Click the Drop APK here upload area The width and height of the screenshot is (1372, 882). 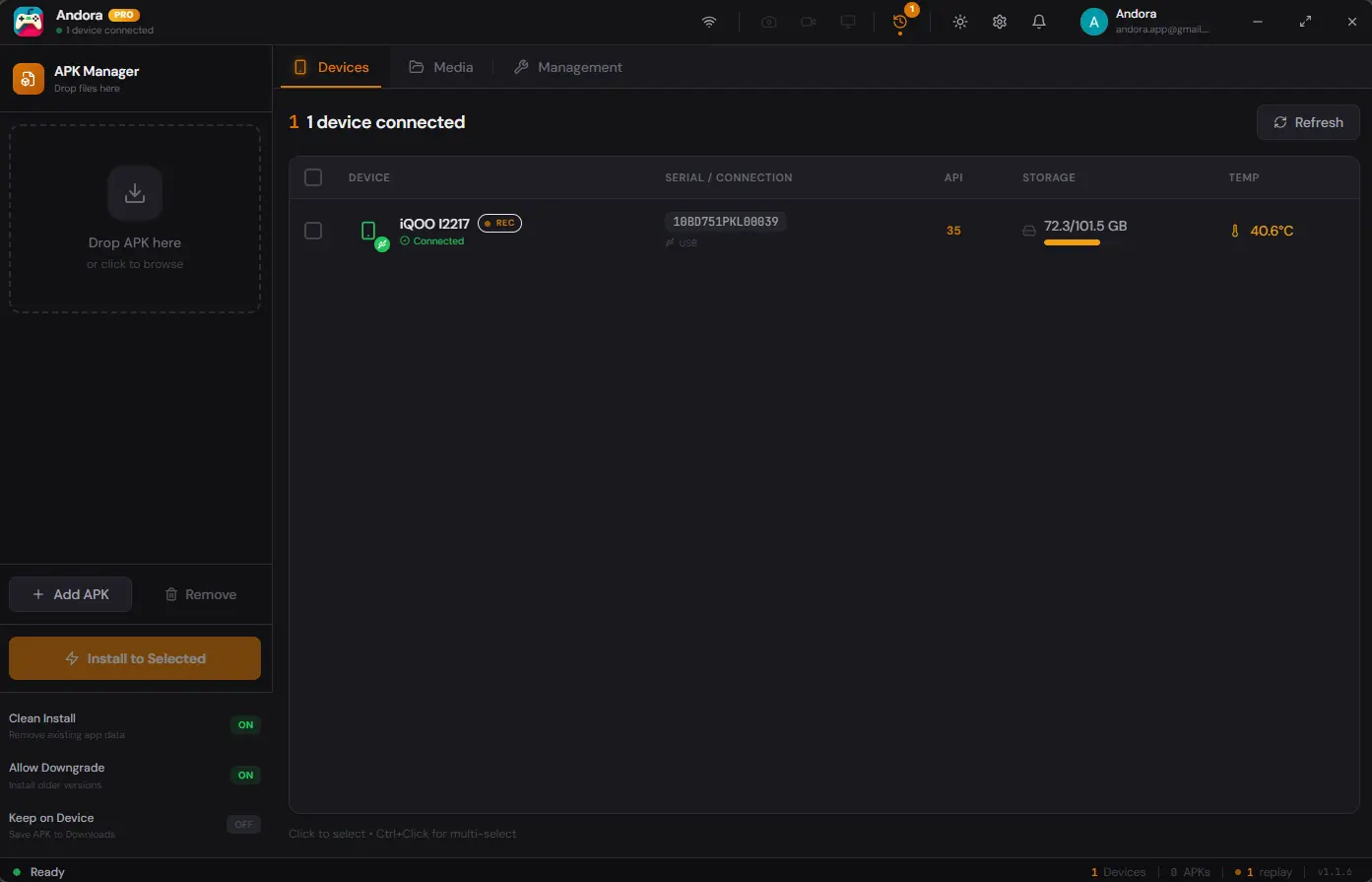(135, 219)
